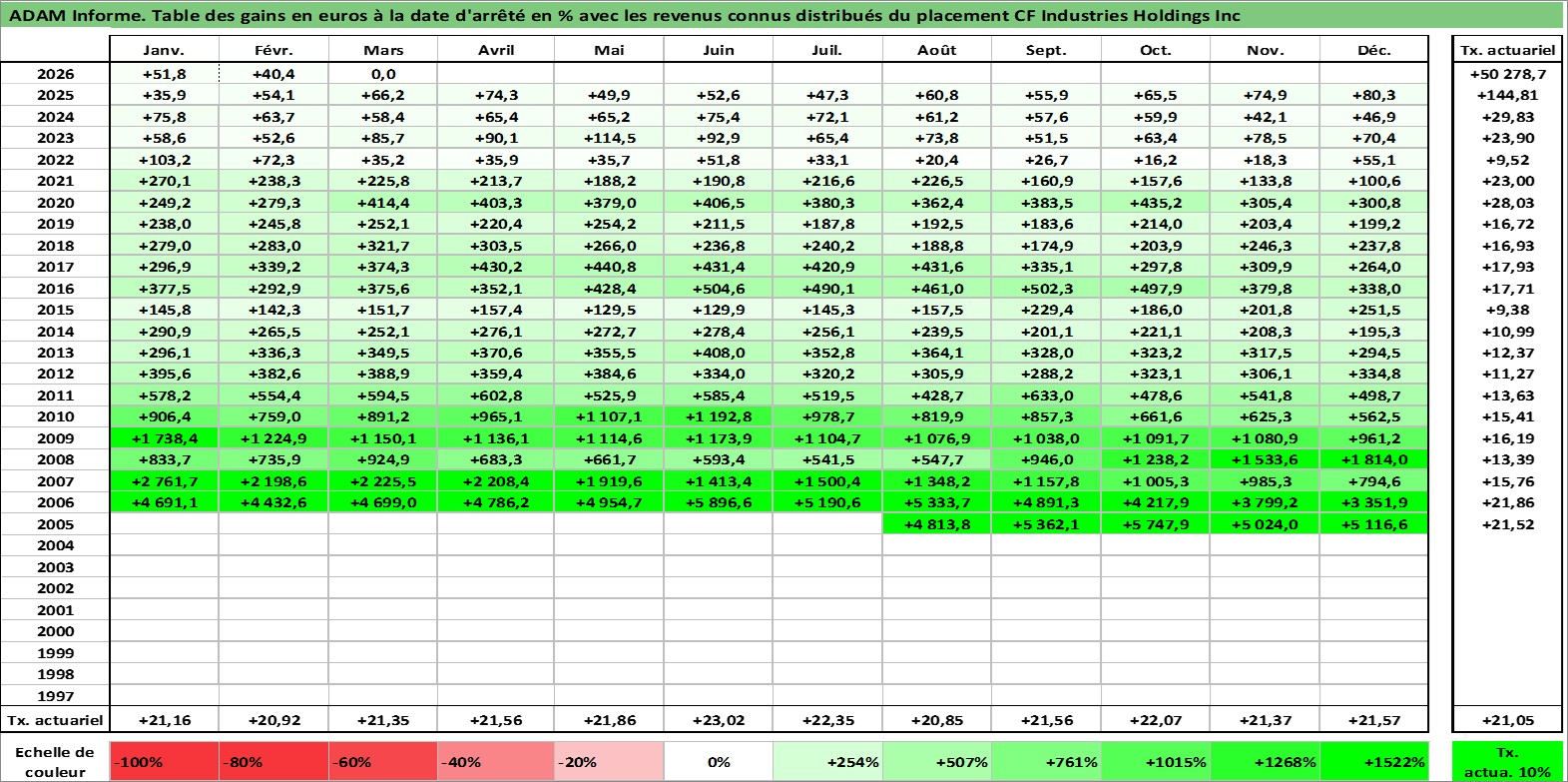
Task: Click the -40% color scale swatch
Action: click(496, 762)
